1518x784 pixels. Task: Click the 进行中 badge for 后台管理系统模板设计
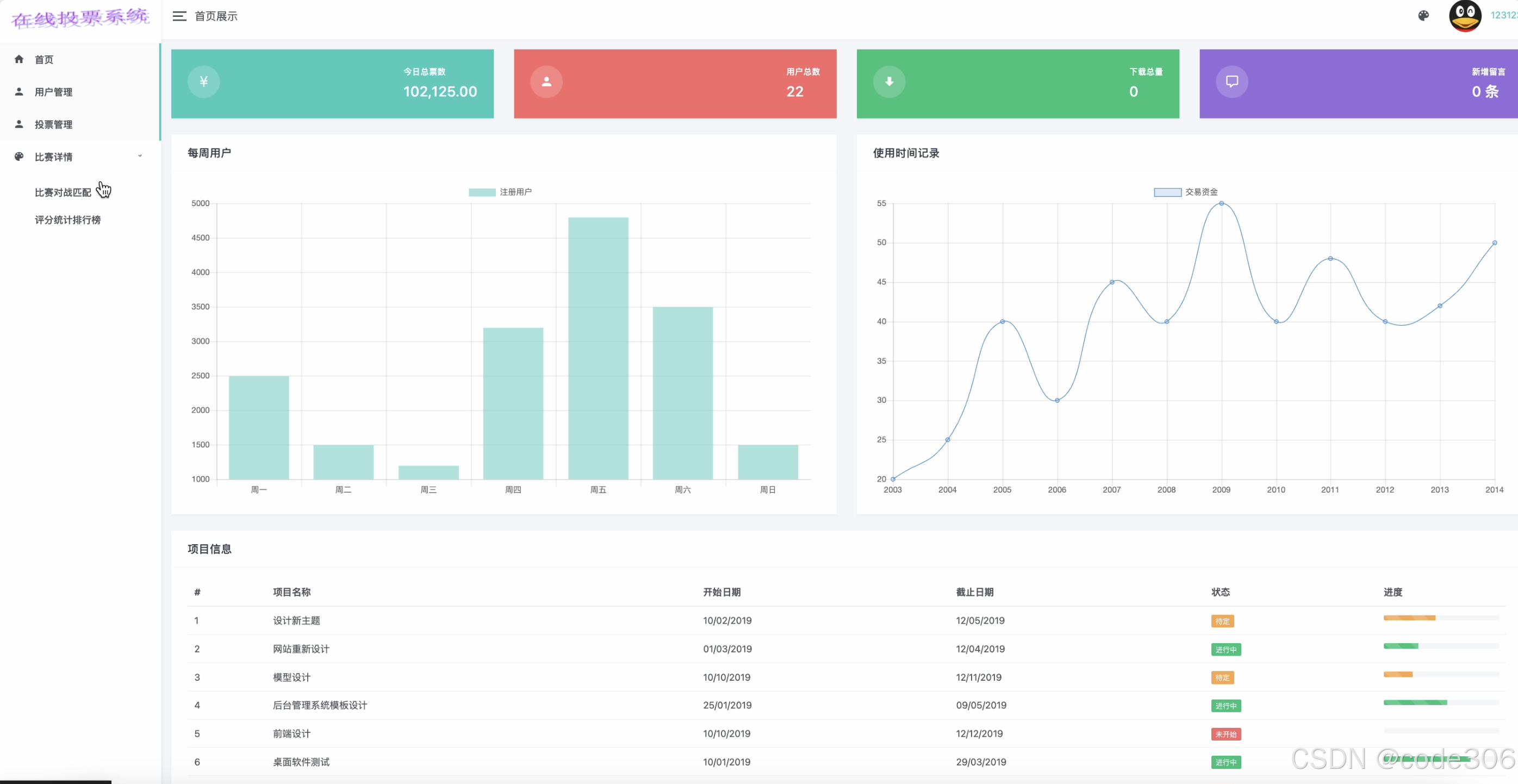coord(1226,706)
